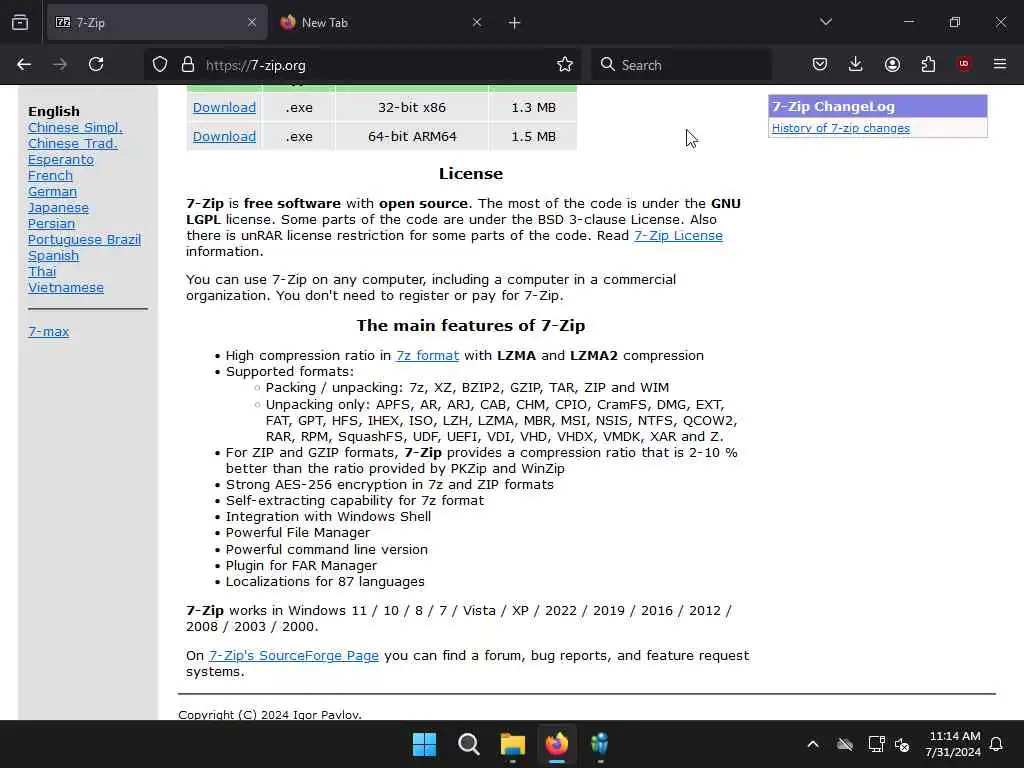This screenshot has height=768, width=1024.
Task: Switch language to Chinese Simpl.
Action: click(x=75, y=127)
